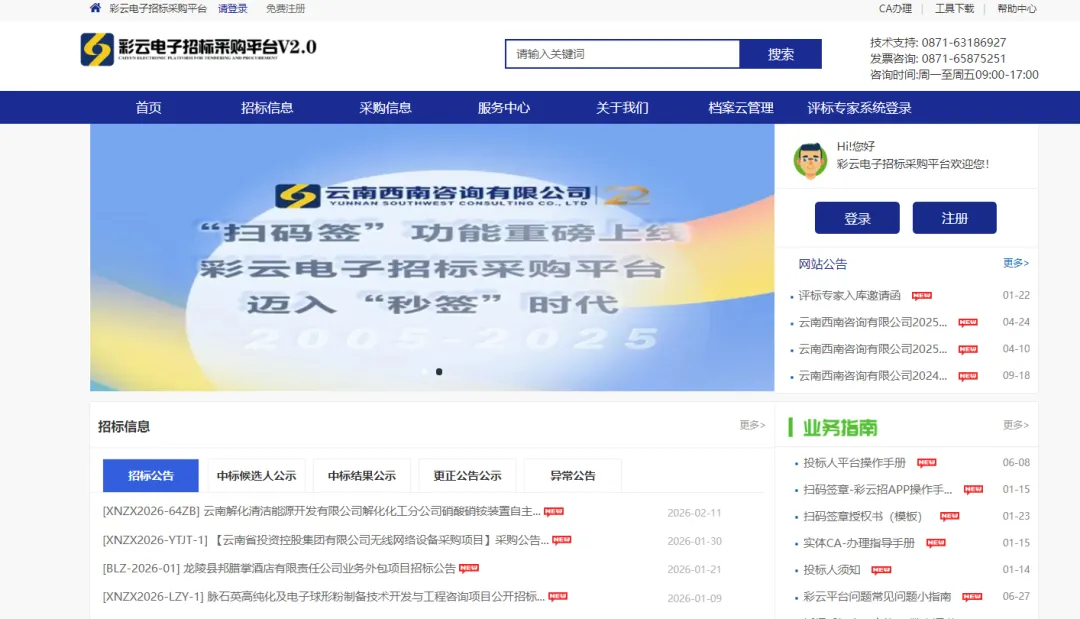This screenshot has width=1080, height=619.
Task: Click the date 2026-02-11 in the tender list
Action: [x=694, y=513]
